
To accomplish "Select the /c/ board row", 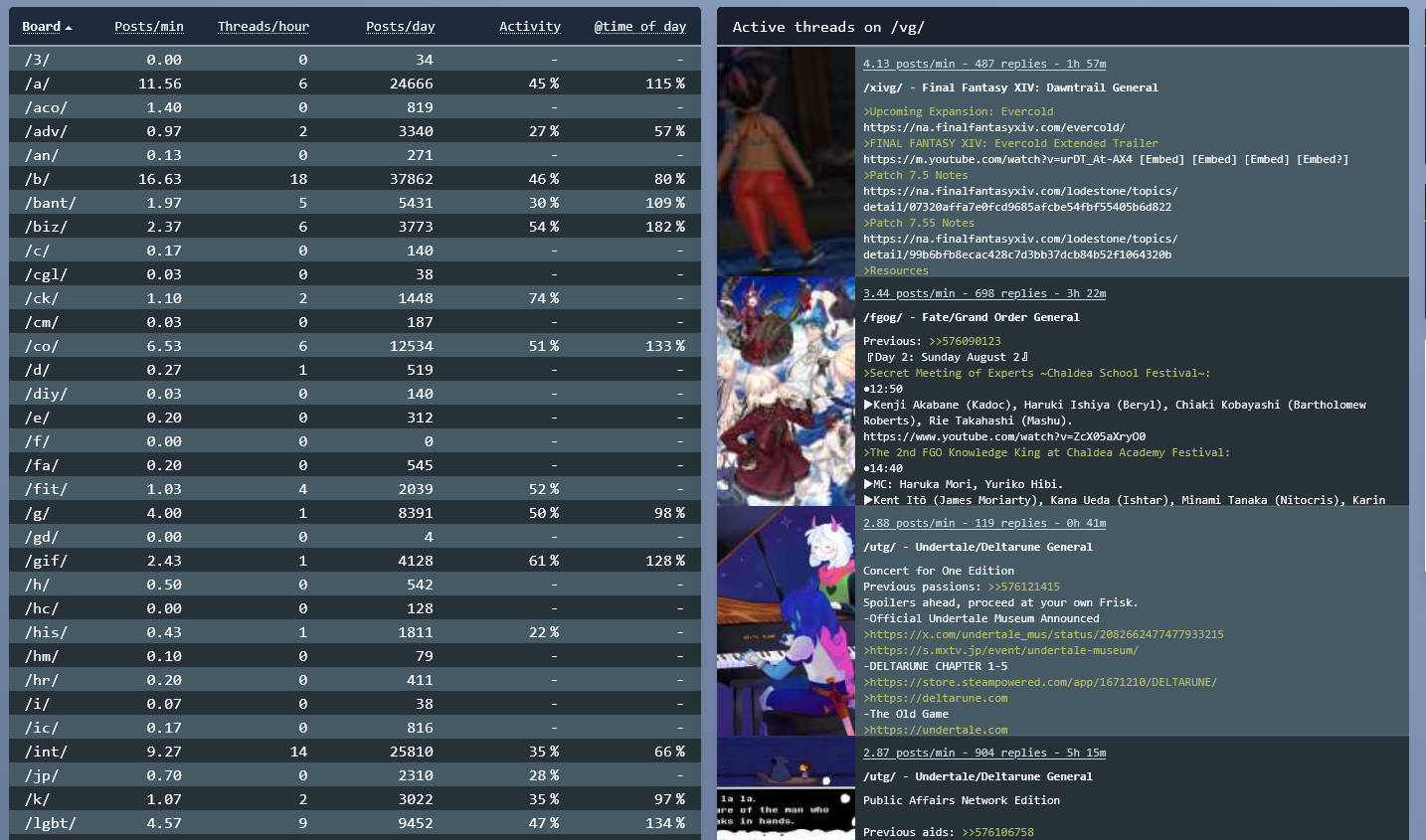I will pyautogui.click(x=355, y=251).
